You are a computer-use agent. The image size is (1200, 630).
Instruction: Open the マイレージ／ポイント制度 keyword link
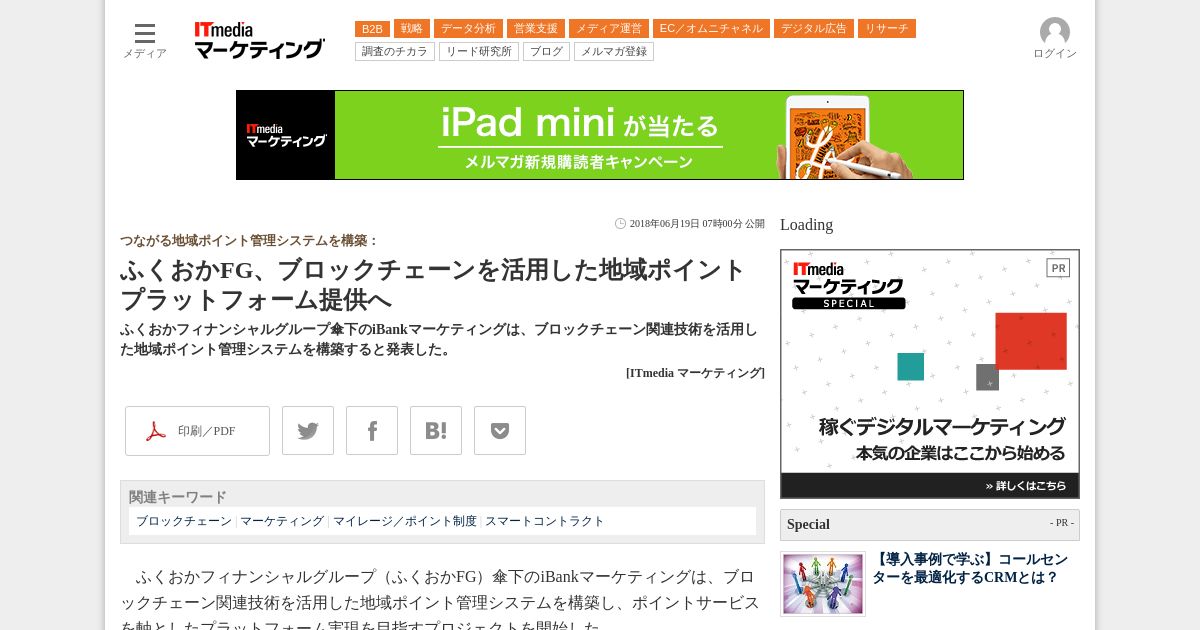click(405, 521)
